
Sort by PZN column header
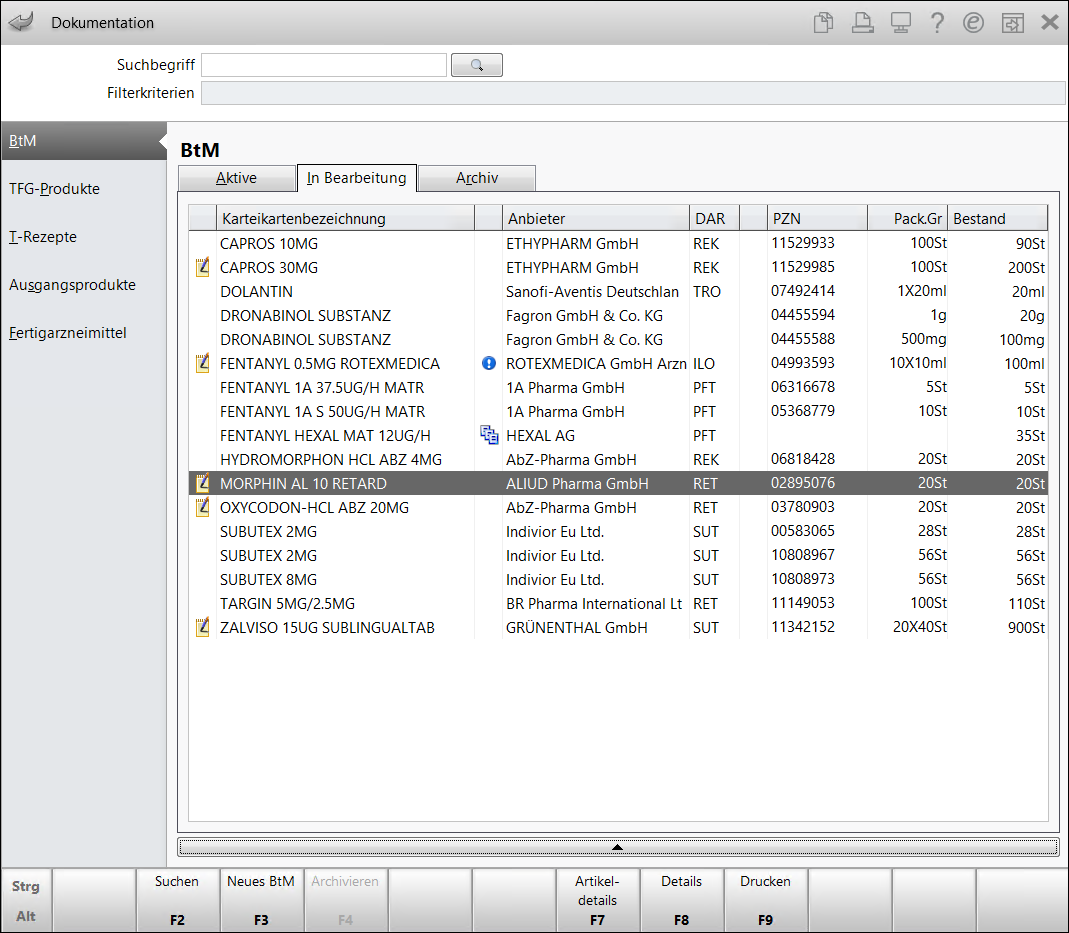pos(817,218)
